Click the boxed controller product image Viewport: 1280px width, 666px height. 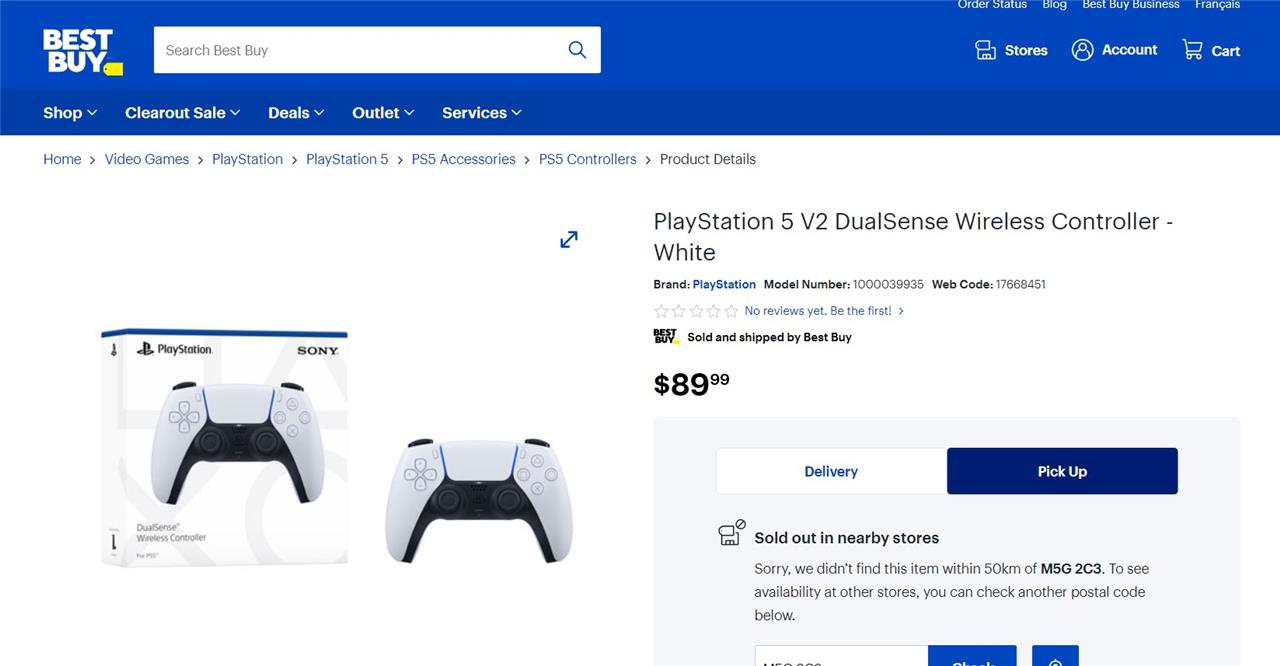[224, 446]
